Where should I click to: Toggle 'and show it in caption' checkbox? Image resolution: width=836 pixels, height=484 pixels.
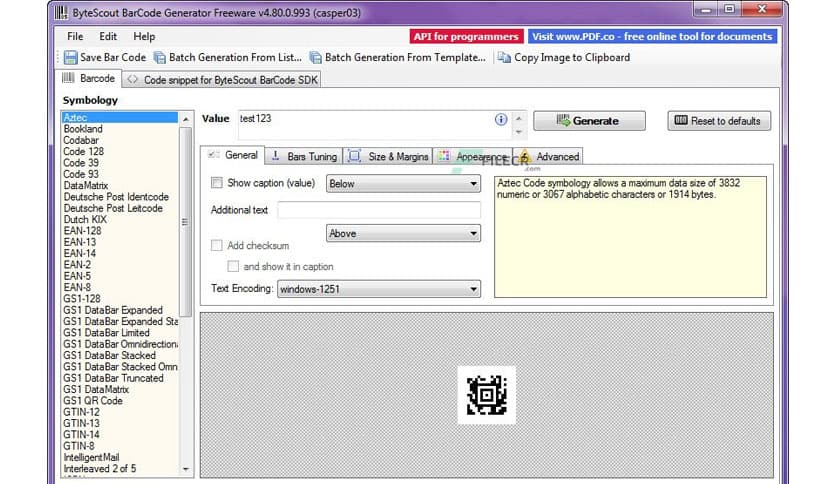click(233, 266)
